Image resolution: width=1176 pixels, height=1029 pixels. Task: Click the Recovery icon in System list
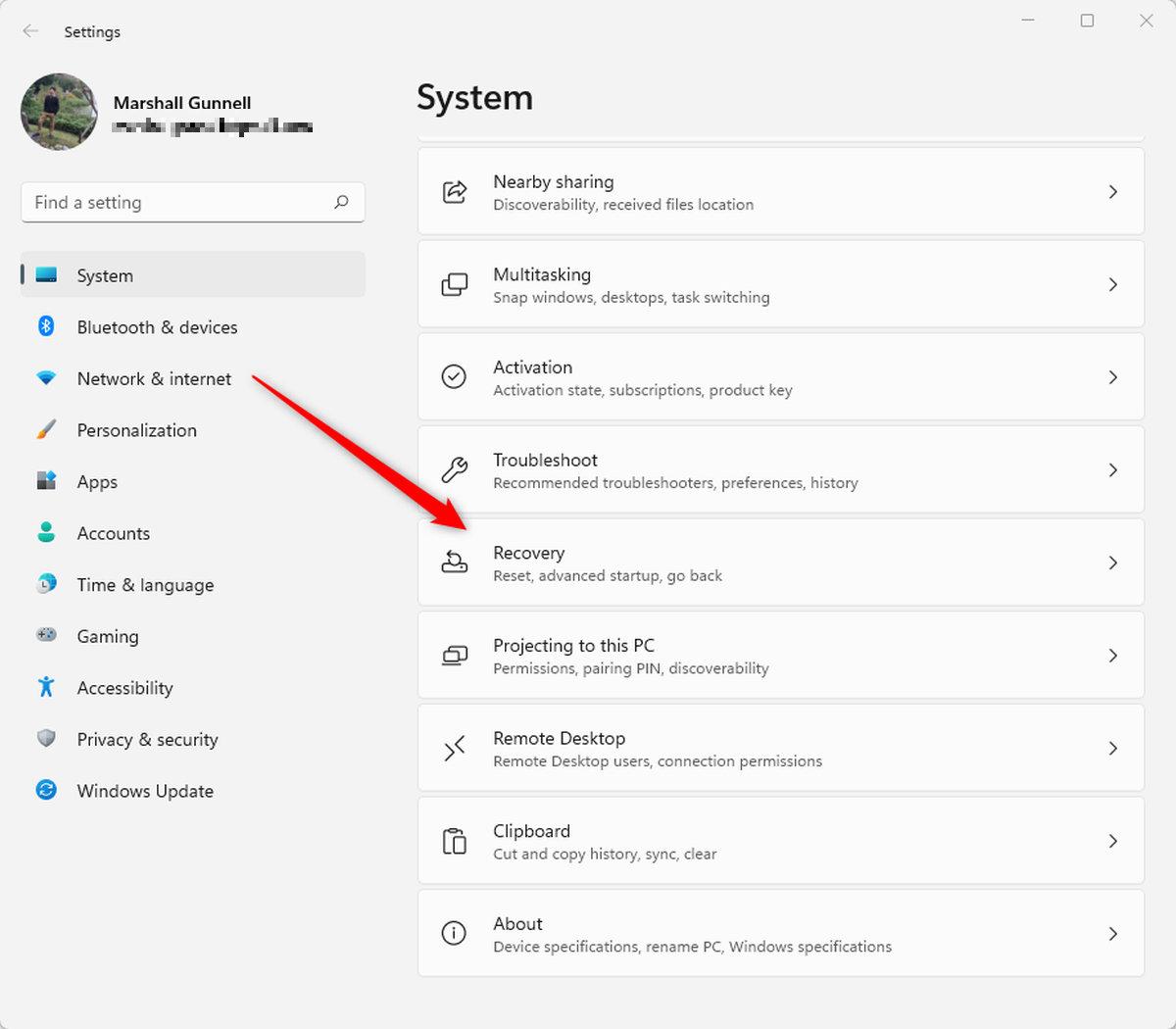coord(455,563)
